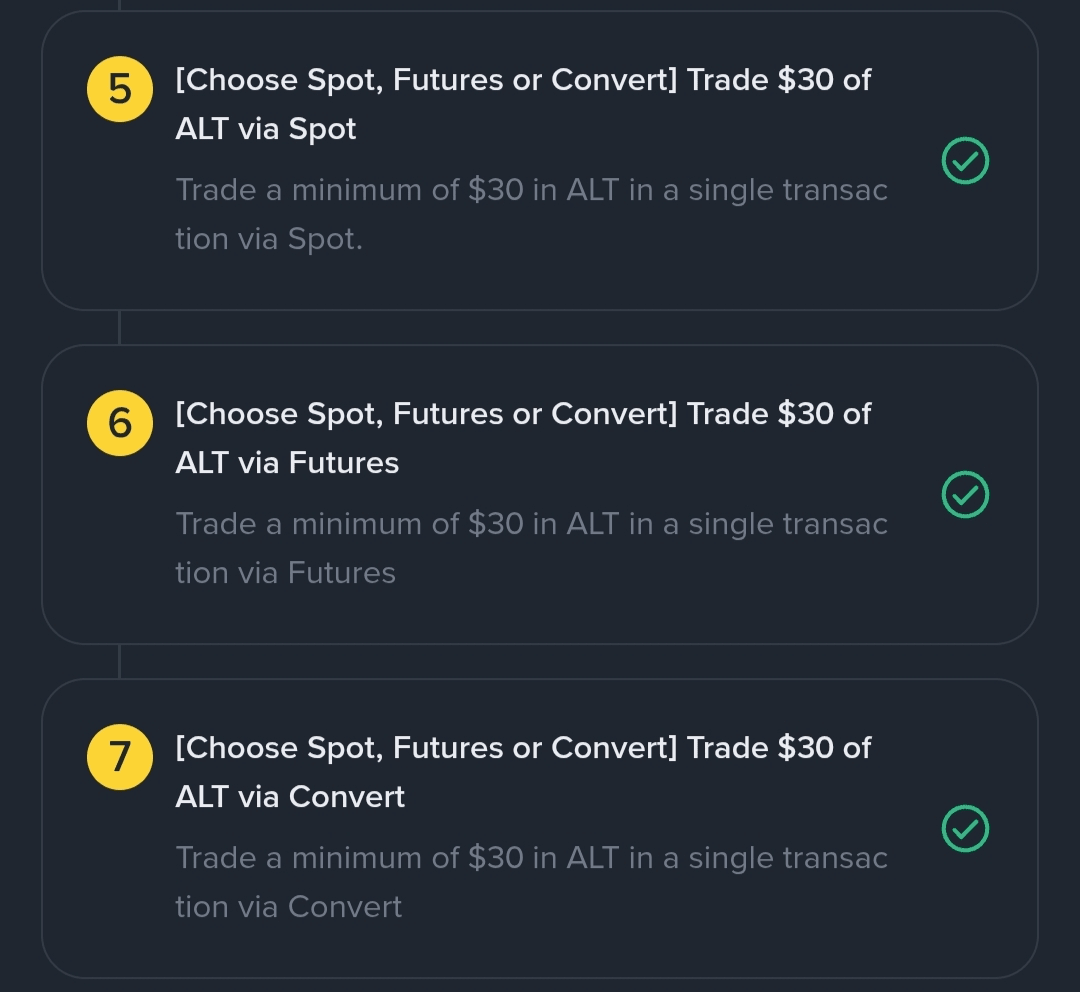Image resolution: width=1080 pixels, height=992 pixels.
Task: Click green completed checkmark for Futures task
Action: coord(965,495)
